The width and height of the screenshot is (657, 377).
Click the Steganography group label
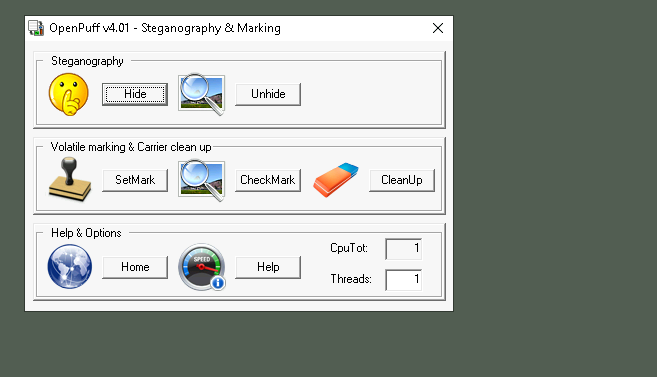point(87,61)
